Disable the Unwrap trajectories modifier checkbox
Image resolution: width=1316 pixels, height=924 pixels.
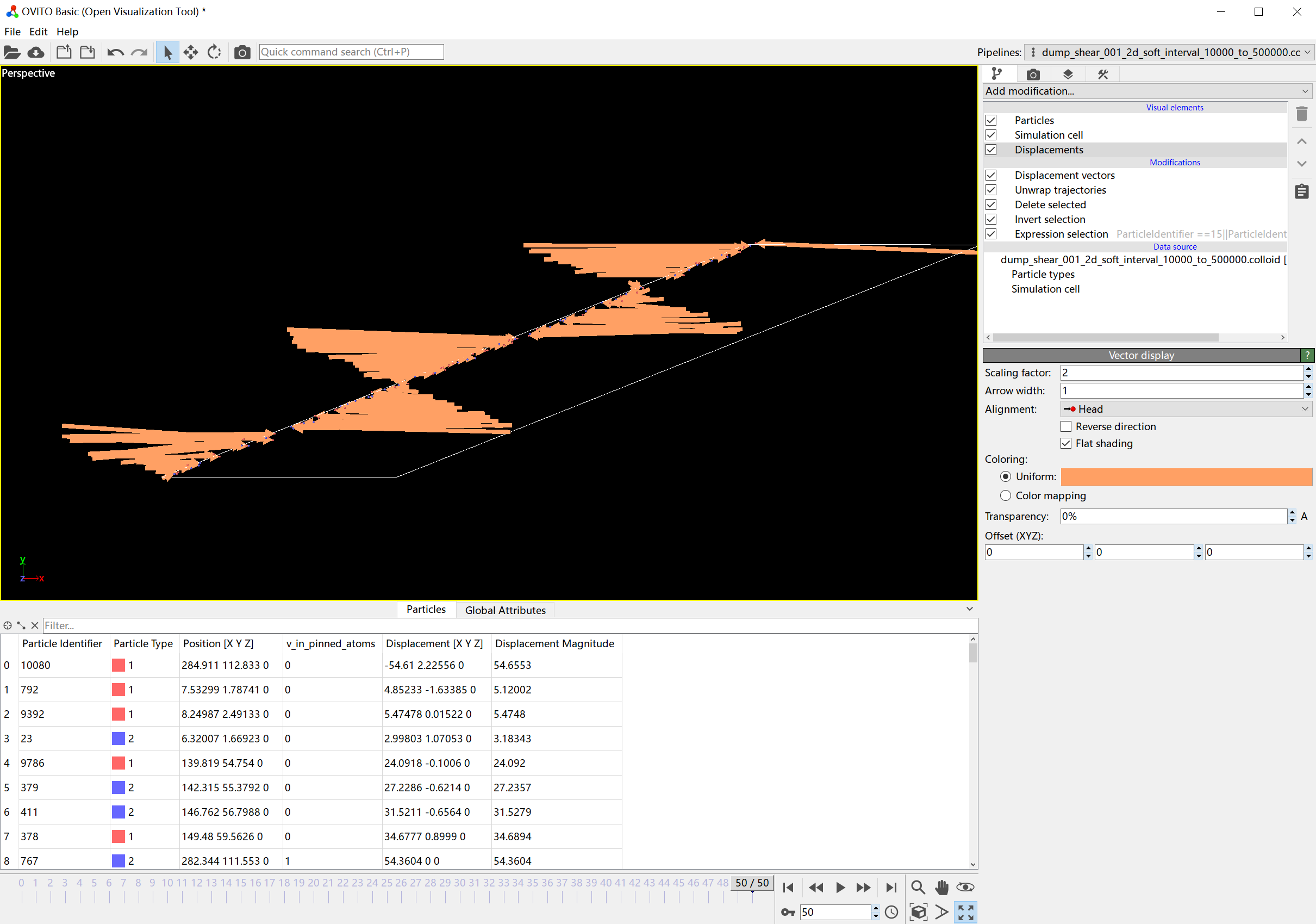pos(991,190)
